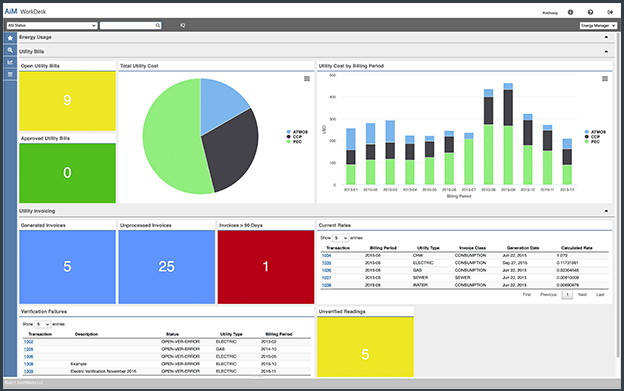Open transaction 1002 in Verification Failures

(x=28, y=342)
